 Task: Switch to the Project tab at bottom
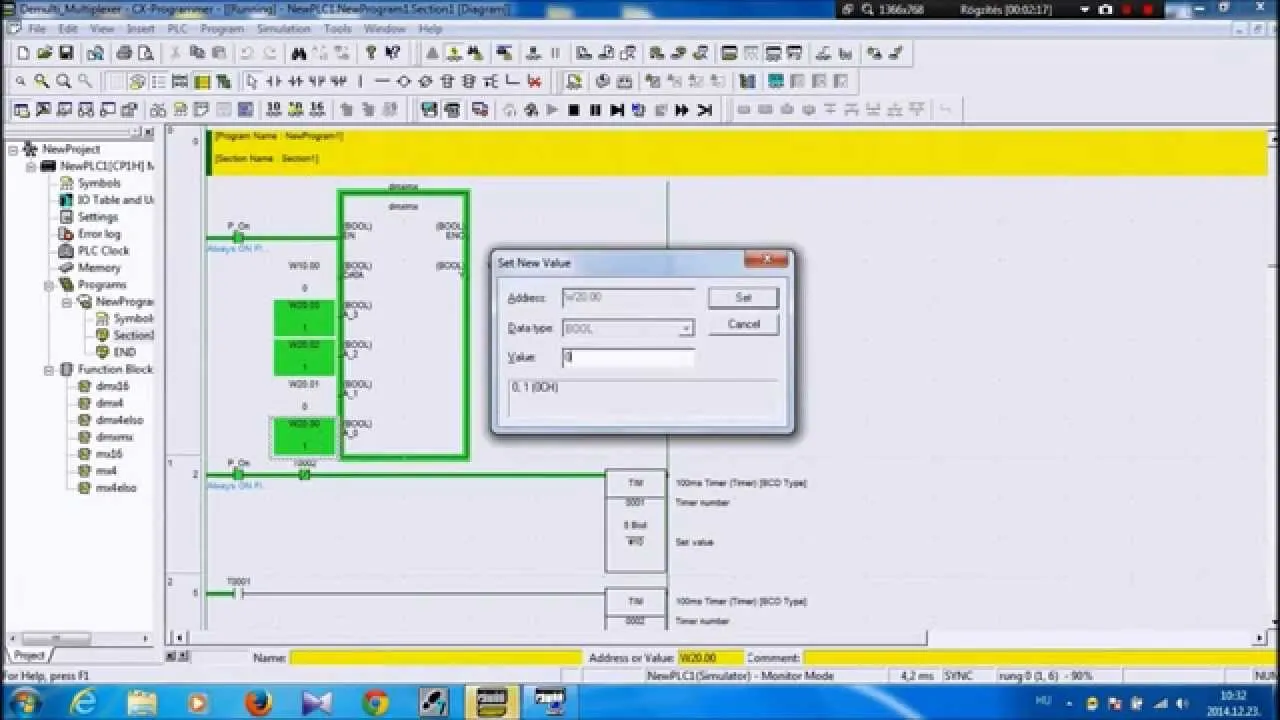pos(29,655)
